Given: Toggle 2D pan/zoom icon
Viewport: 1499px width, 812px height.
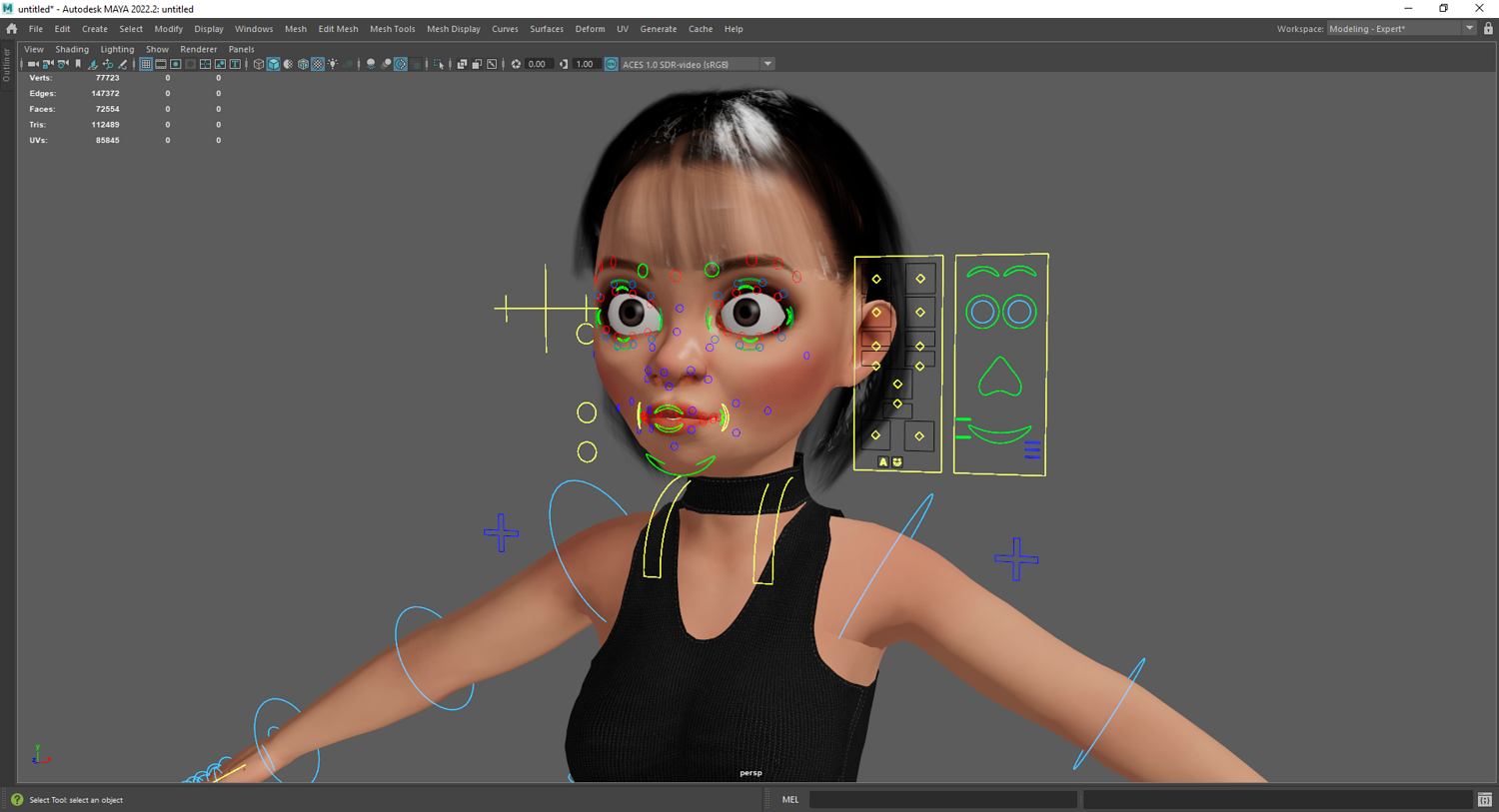Looking at the screenshot, I should coord(108,64).
